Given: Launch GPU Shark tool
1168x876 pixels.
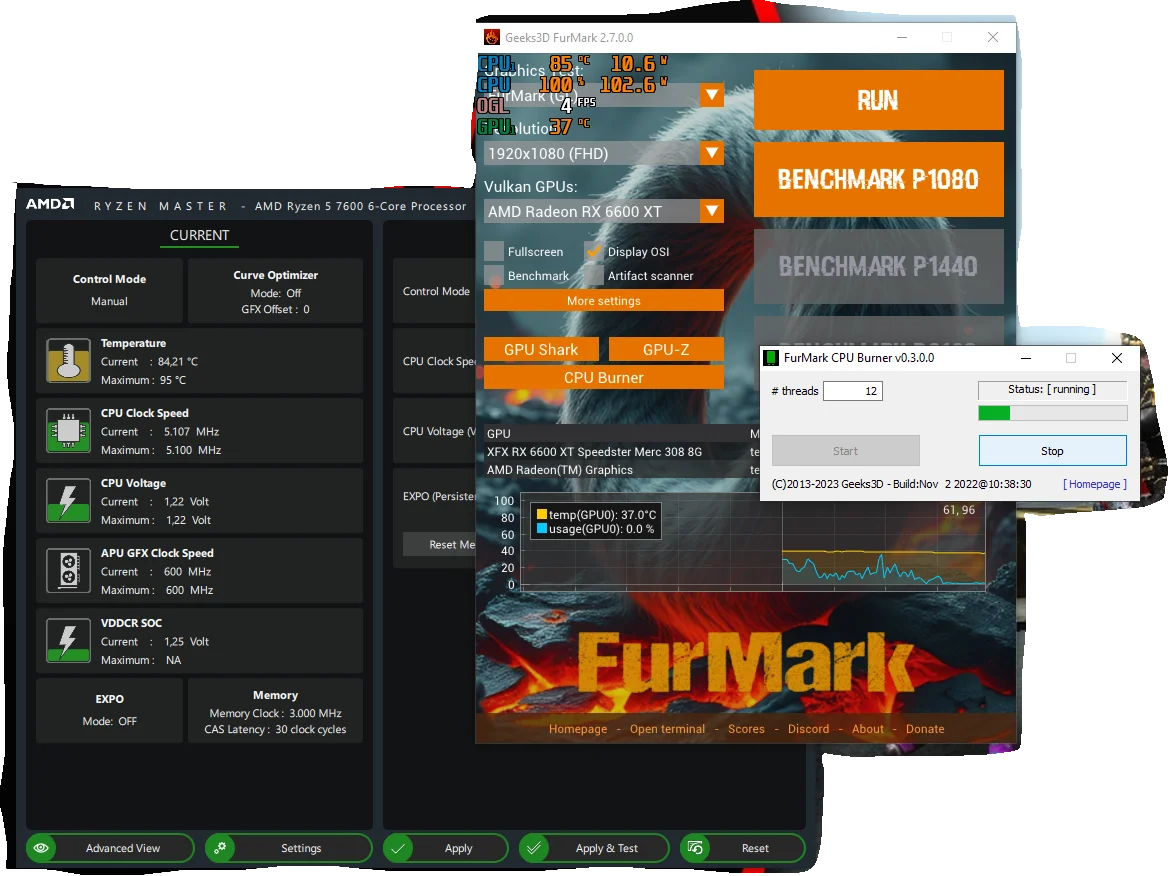Looking at the screenshot, I should pyautogui.click(x=542, y=349).
